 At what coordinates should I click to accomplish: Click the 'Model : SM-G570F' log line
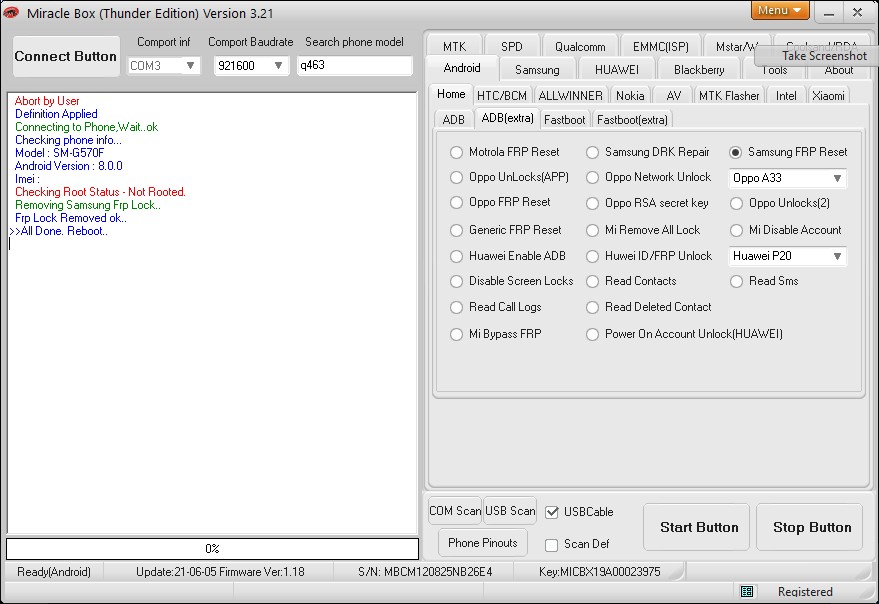(59, 153)
